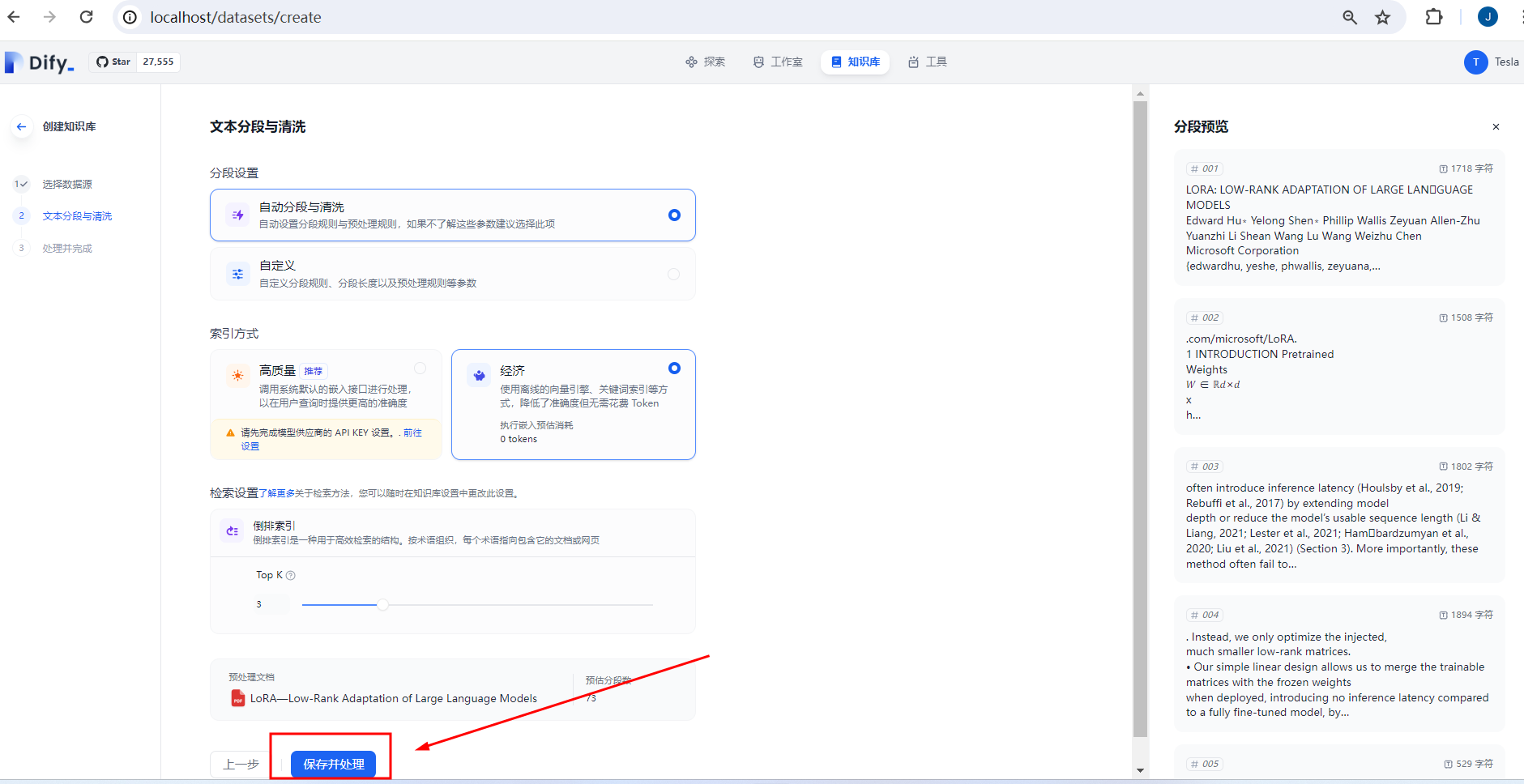Viewport: 1524px width, 784px height.
Task: Click the 经济 piggy bank icon
Action: pos(479,376)
